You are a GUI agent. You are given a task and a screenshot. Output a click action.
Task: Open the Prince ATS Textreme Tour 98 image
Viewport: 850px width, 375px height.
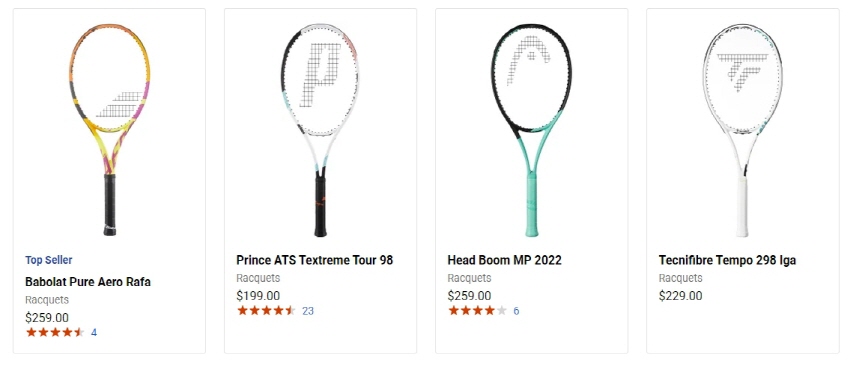click(x=320, y=130)
